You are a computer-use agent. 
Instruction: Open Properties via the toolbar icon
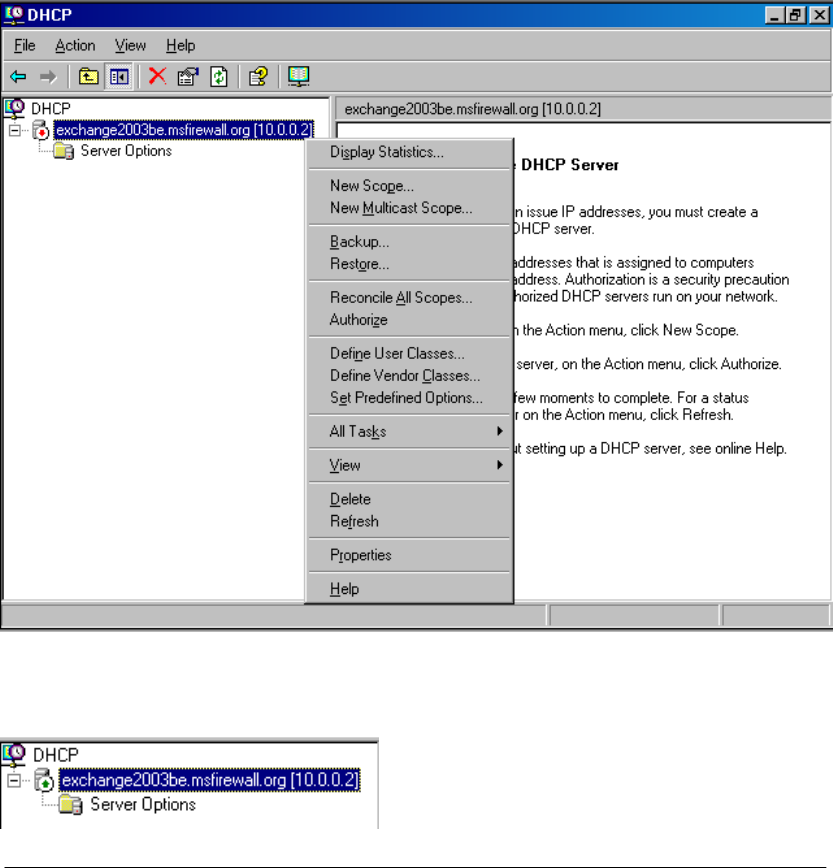click(188, 76)
